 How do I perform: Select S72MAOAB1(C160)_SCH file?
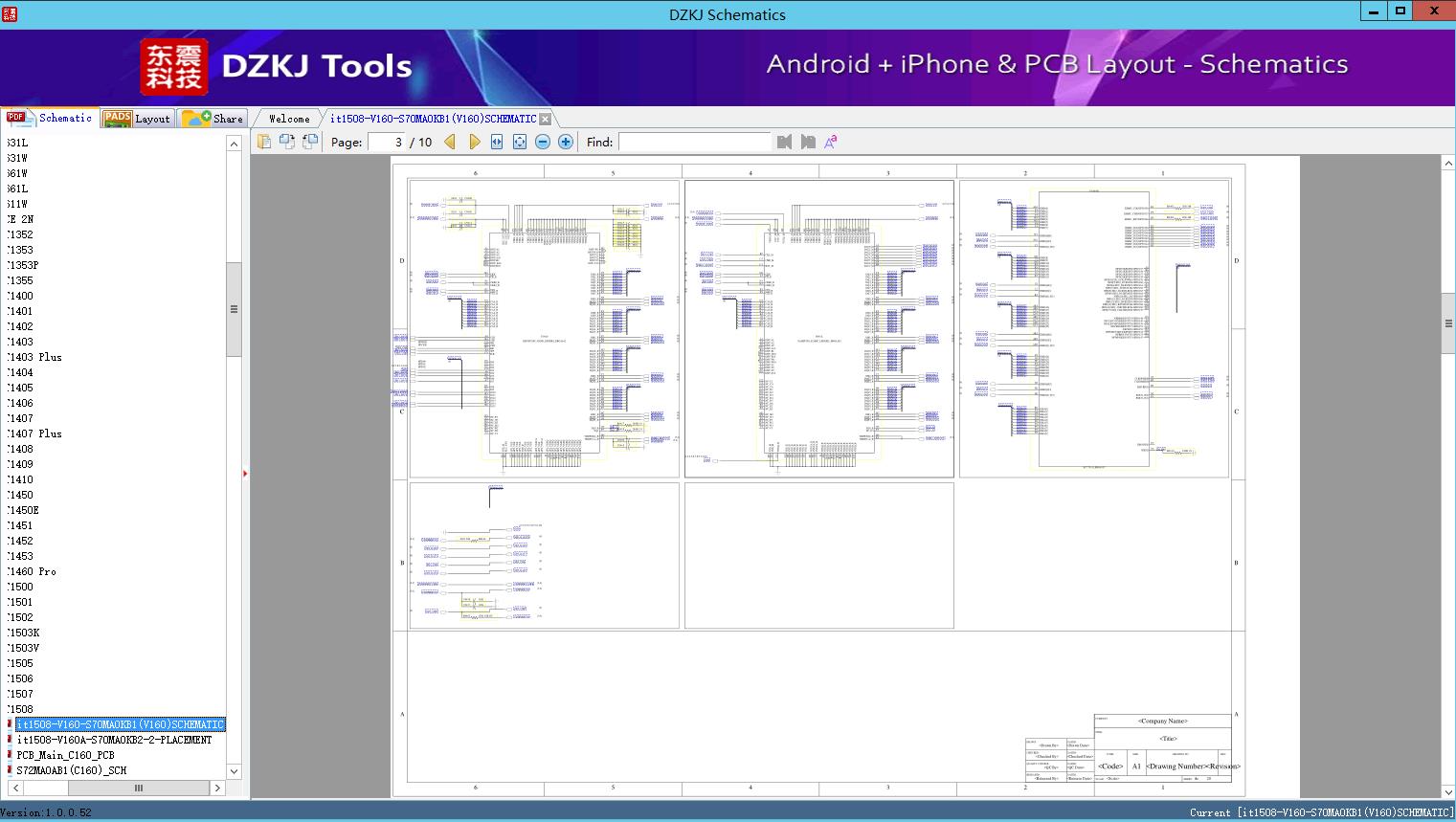(71, 770)
